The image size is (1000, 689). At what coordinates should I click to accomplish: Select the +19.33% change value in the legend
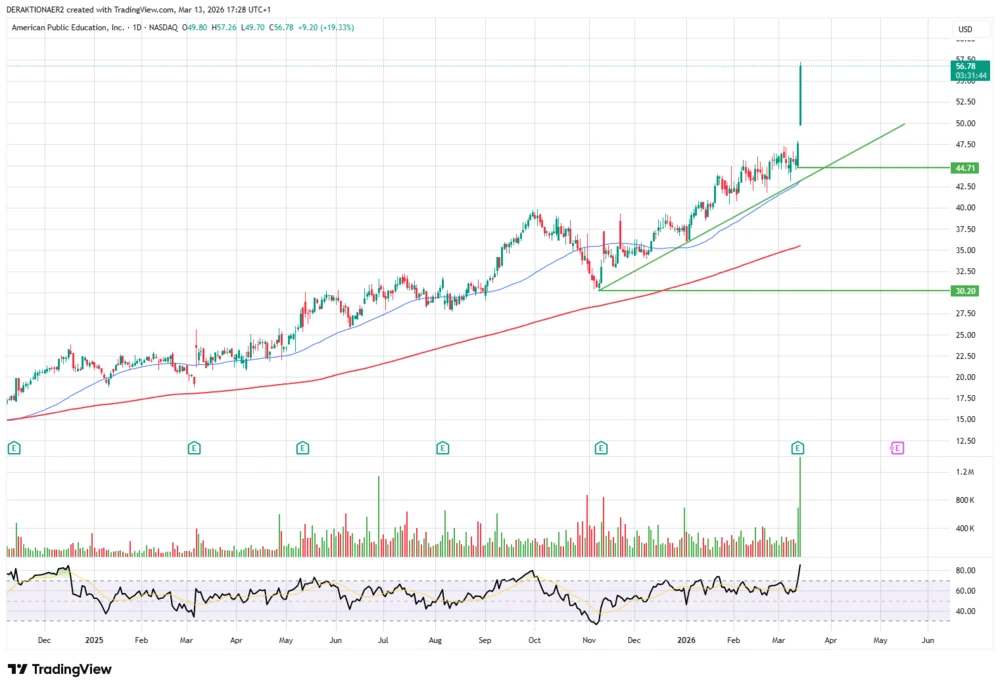(339, 29)
